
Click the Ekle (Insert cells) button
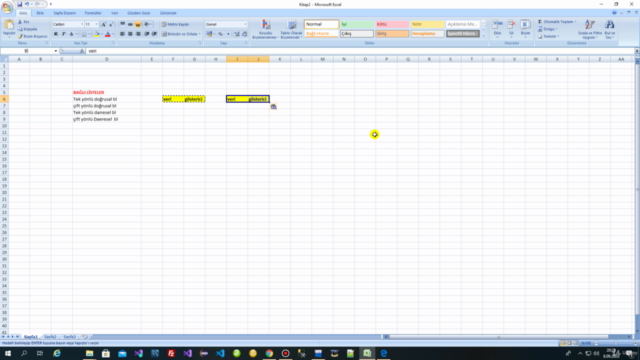click(x=497, y=28)
